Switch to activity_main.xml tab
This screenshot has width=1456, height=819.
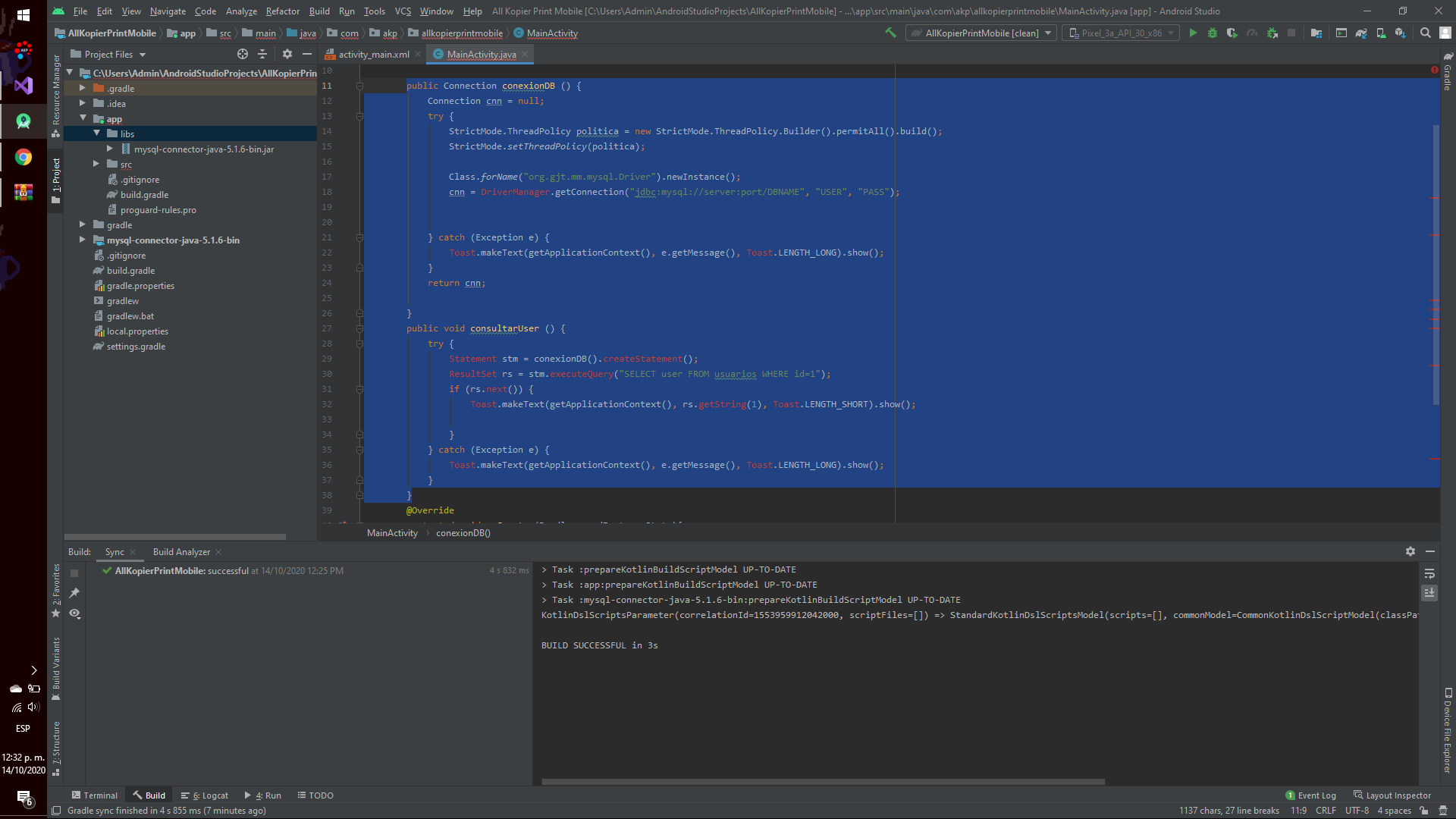(373, 54)
